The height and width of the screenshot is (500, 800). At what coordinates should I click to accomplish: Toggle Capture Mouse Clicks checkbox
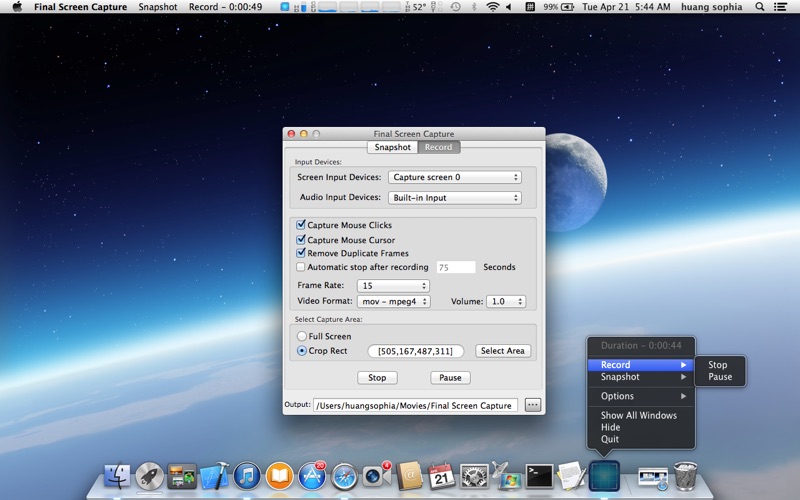301,224
